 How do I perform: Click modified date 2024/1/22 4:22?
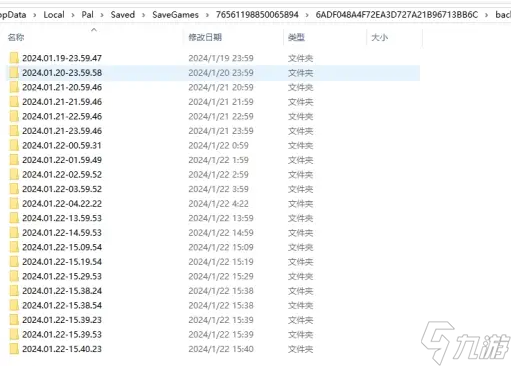[218, 204]
